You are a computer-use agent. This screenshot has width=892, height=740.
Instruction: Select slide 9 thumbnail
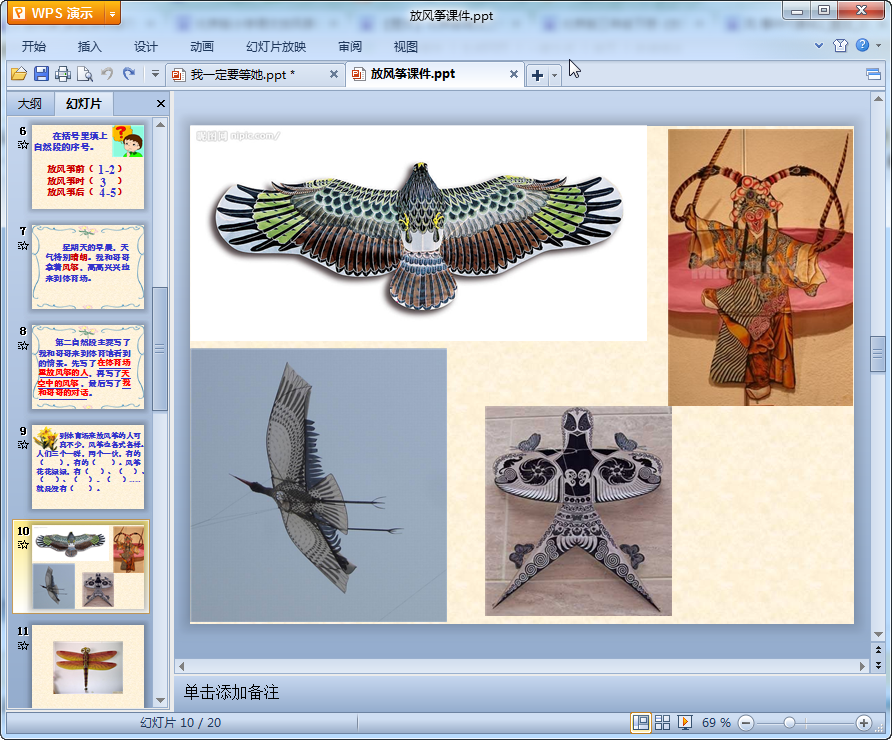point(88,467)
